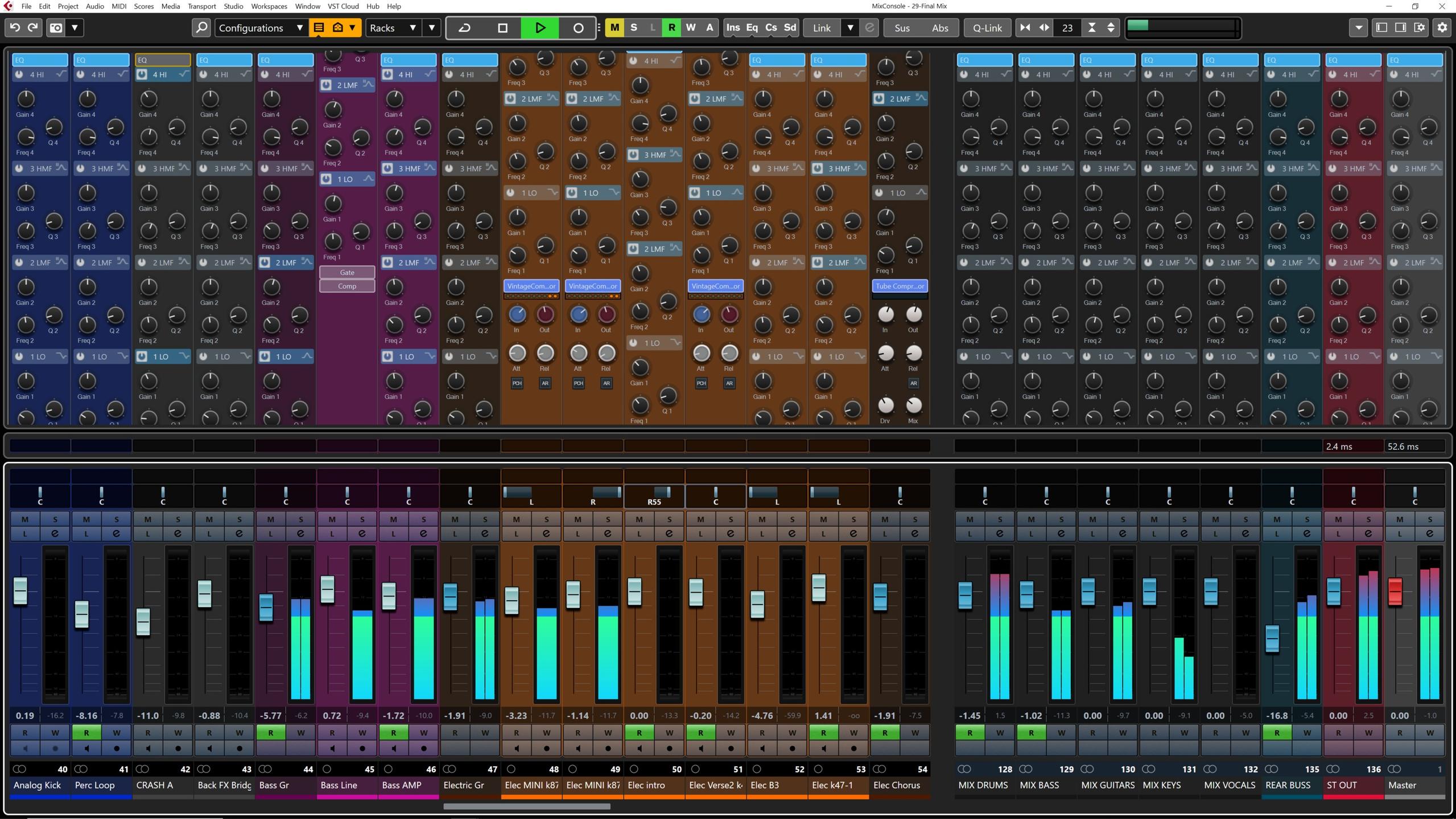The image size is (1456, 819).
Task: Click the Comp button on Bass Line strip
Action: tap(347, 286)
